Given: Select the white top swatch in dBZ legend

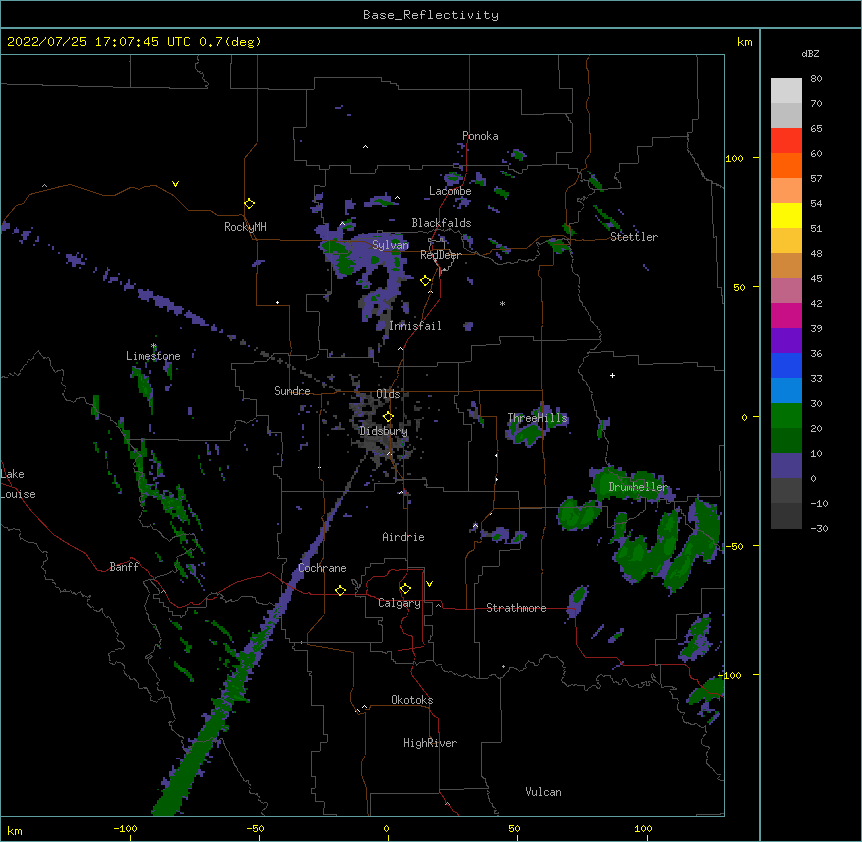Looking at the screenshot, I should pos(786,91).
